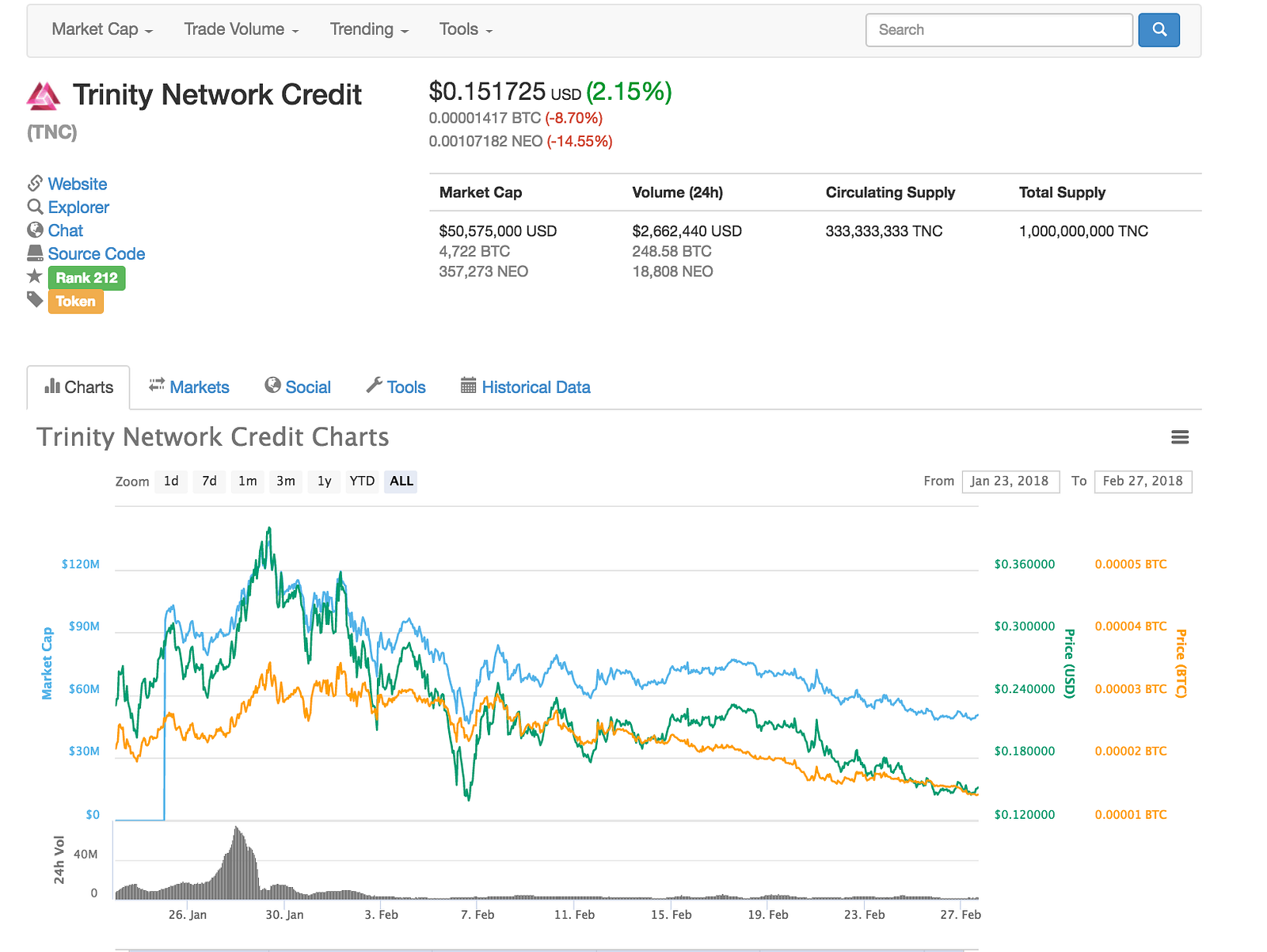
Task: Set chart zoom to 1y
Action: (325, 482)
